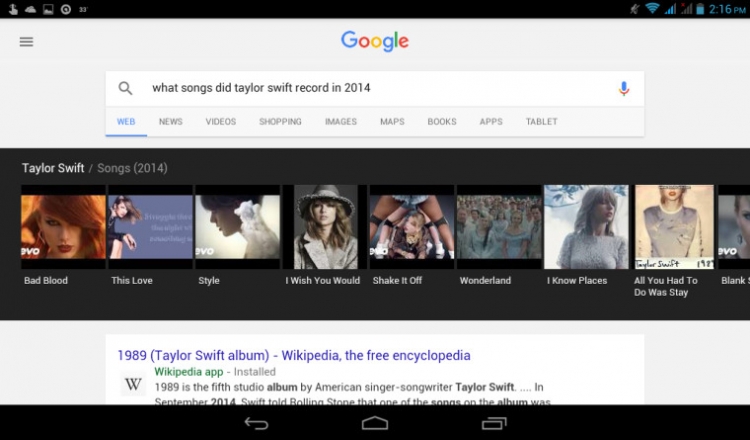Open the This Love thumbnail

(150, 227)
